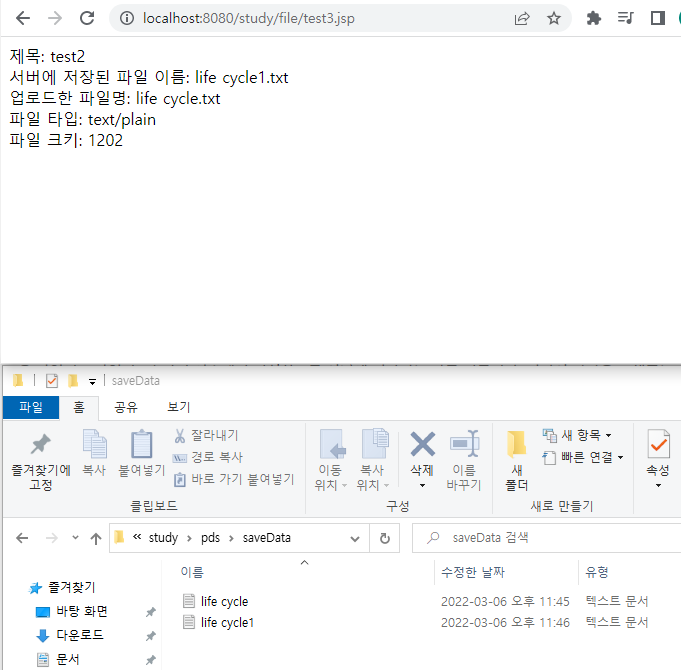Click the localhost URL in address bar
This screenshot has width=681, height=670.
[248, 18]
